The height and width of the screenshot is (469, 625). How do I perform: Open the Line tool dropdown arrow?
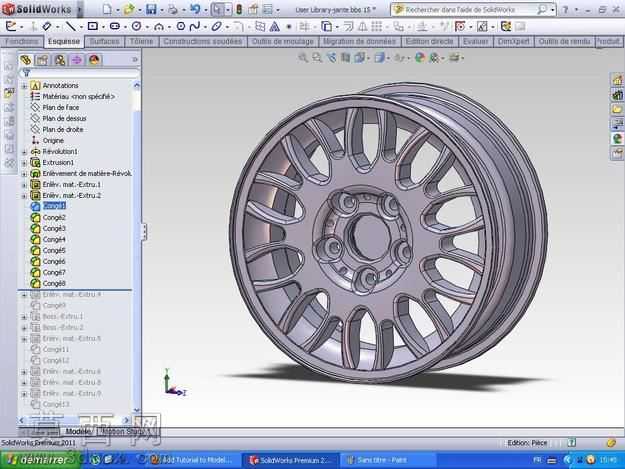pyautogui.click(x=81, y=27)
